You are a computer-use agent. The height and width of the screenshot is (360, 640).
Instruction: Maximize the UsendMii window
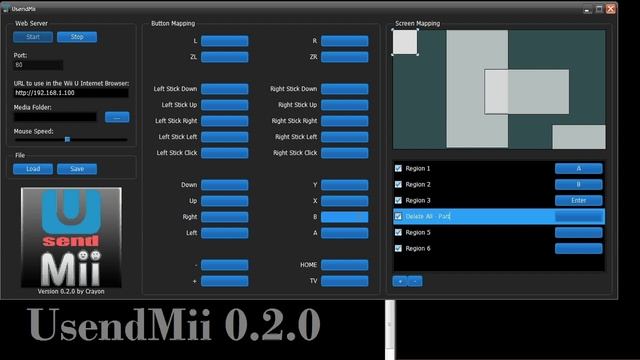pyautogui.click(x=599, y=9)
